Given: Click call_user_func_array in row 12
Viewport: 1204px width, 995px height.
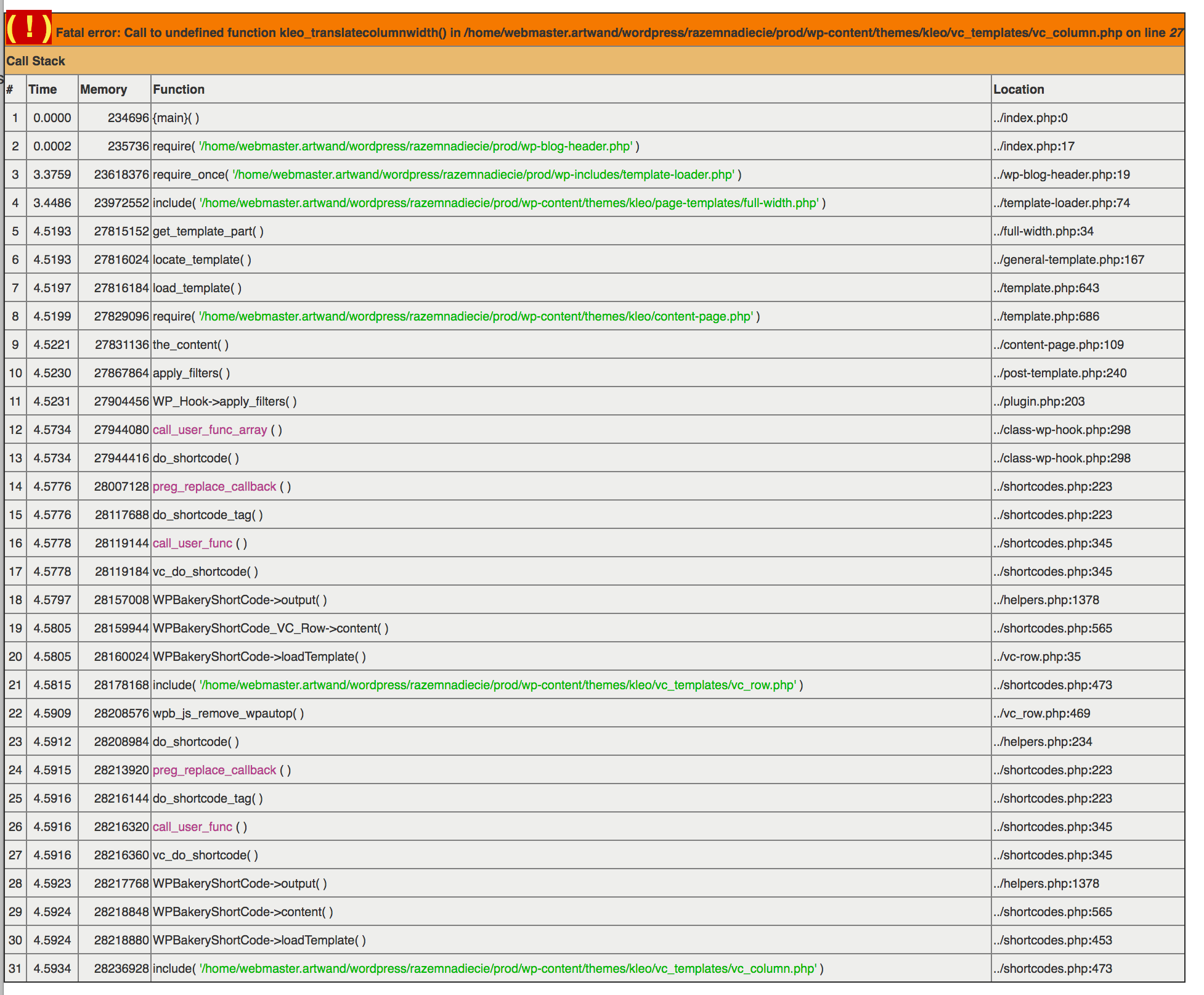Looking at the screenshot, I should pos(209,430).
